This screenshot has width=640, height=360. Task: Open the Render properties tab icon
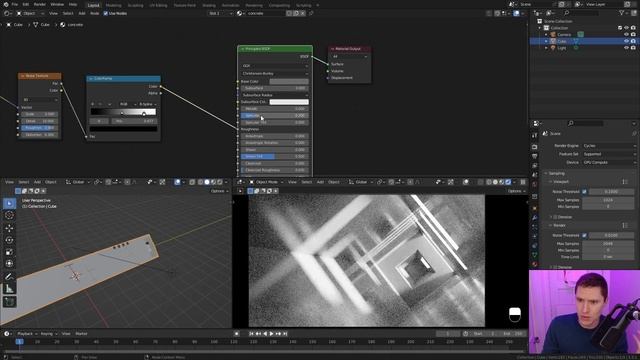click(x=535, y=147)
